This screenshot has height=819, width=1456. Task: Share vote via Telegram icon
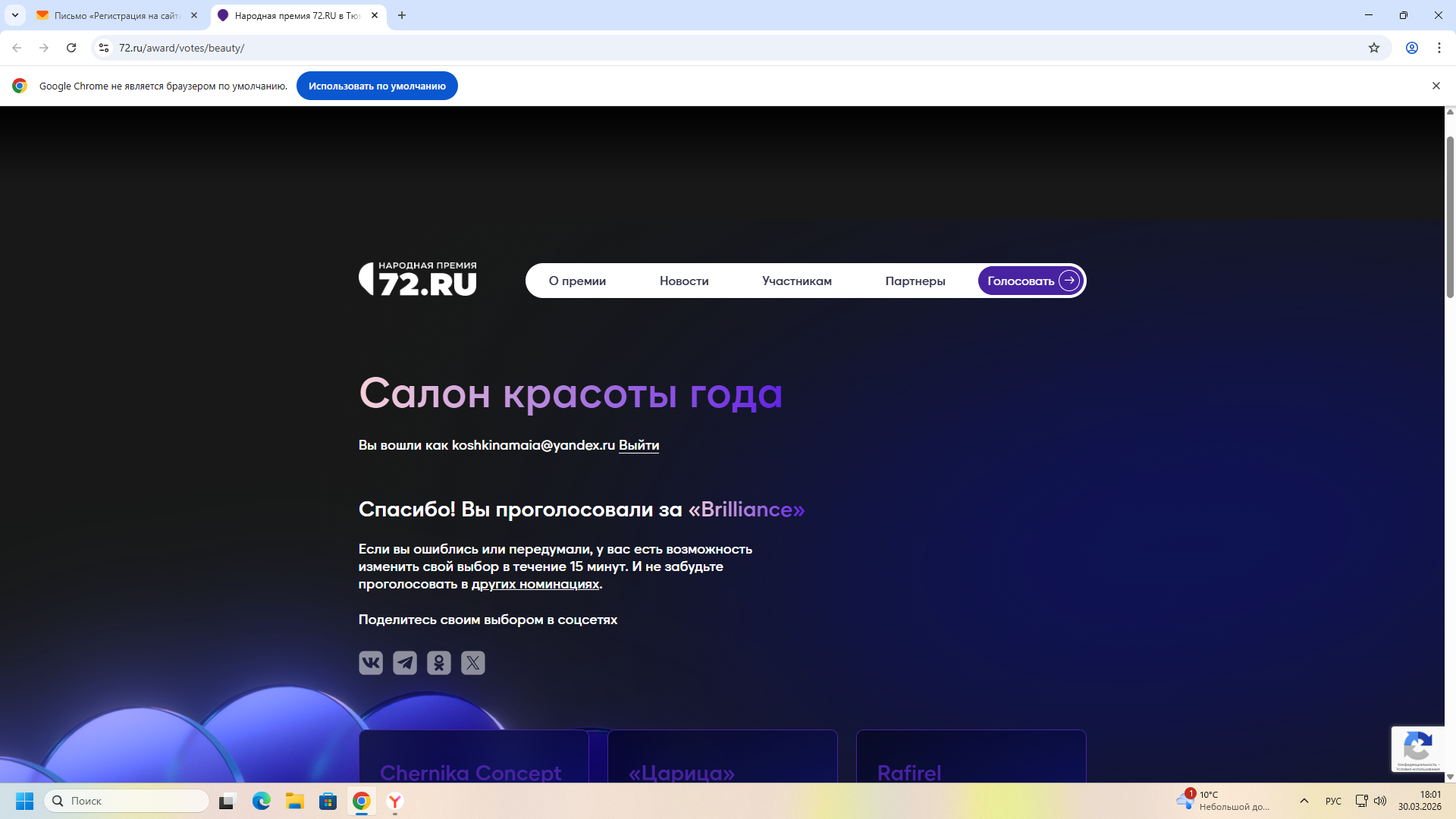tap(405, 663)
